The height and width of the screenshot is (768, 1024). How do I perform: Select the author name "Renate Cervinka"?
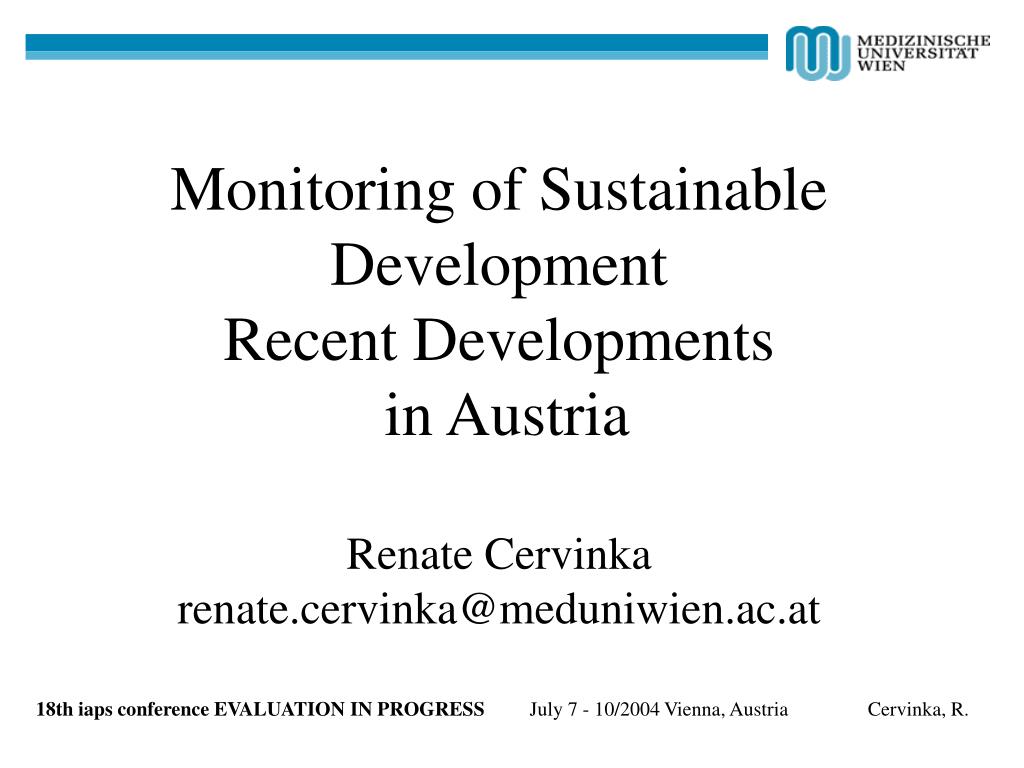pos(499,554)
